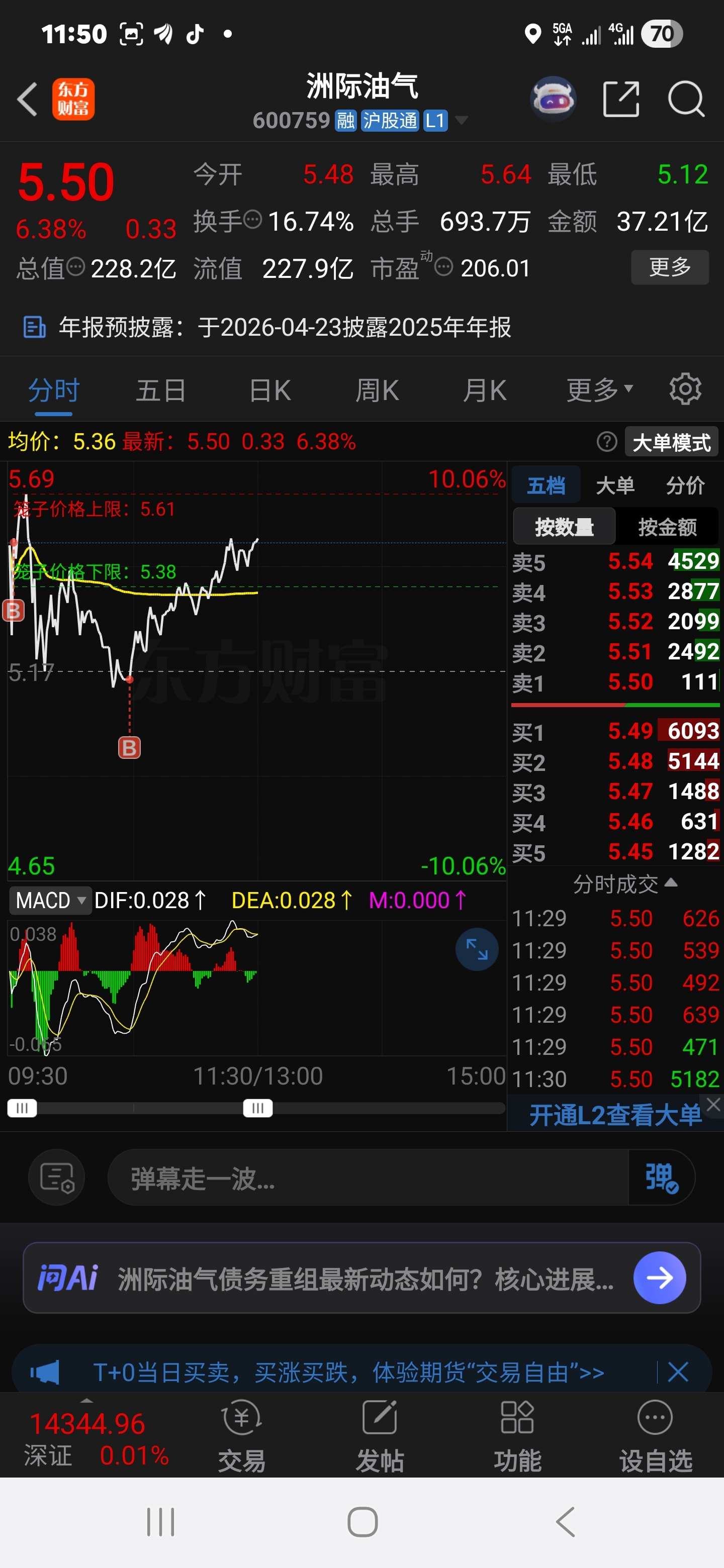Tap the megaphone announcement icon

[45, 1372]
